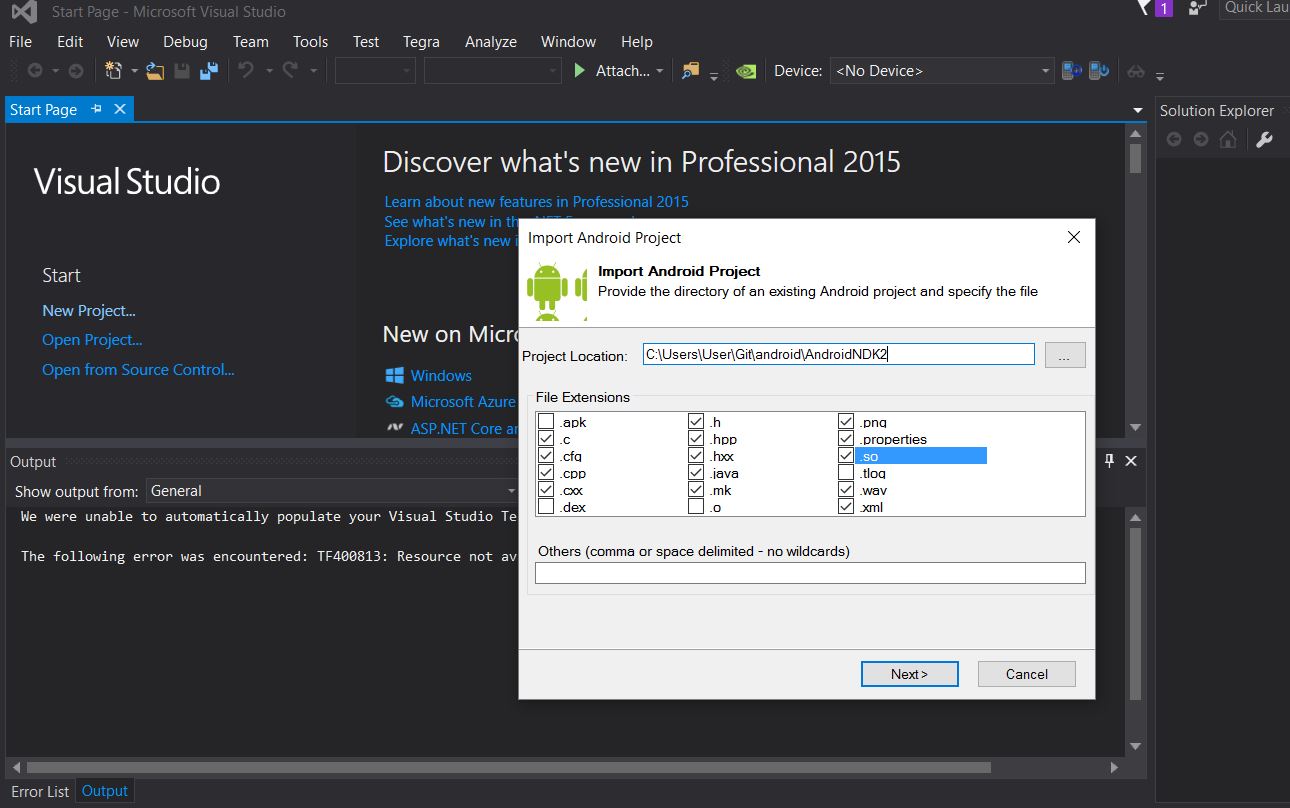Open the solution configurations dropdown
Image resolution: width=1290 pixels, height=808 pixels.
point(375,71)
